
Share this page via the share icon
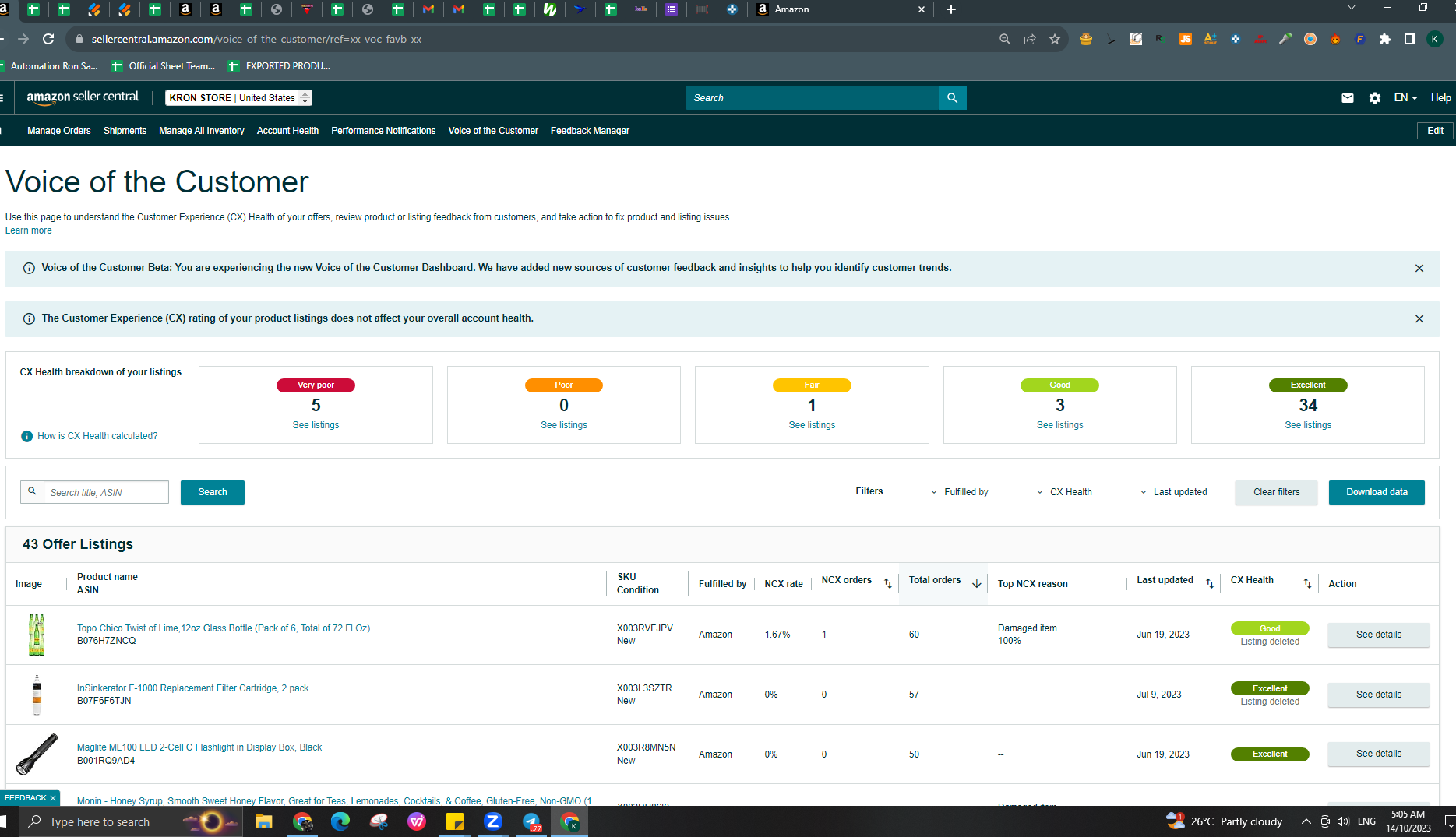coord(1030,39)
